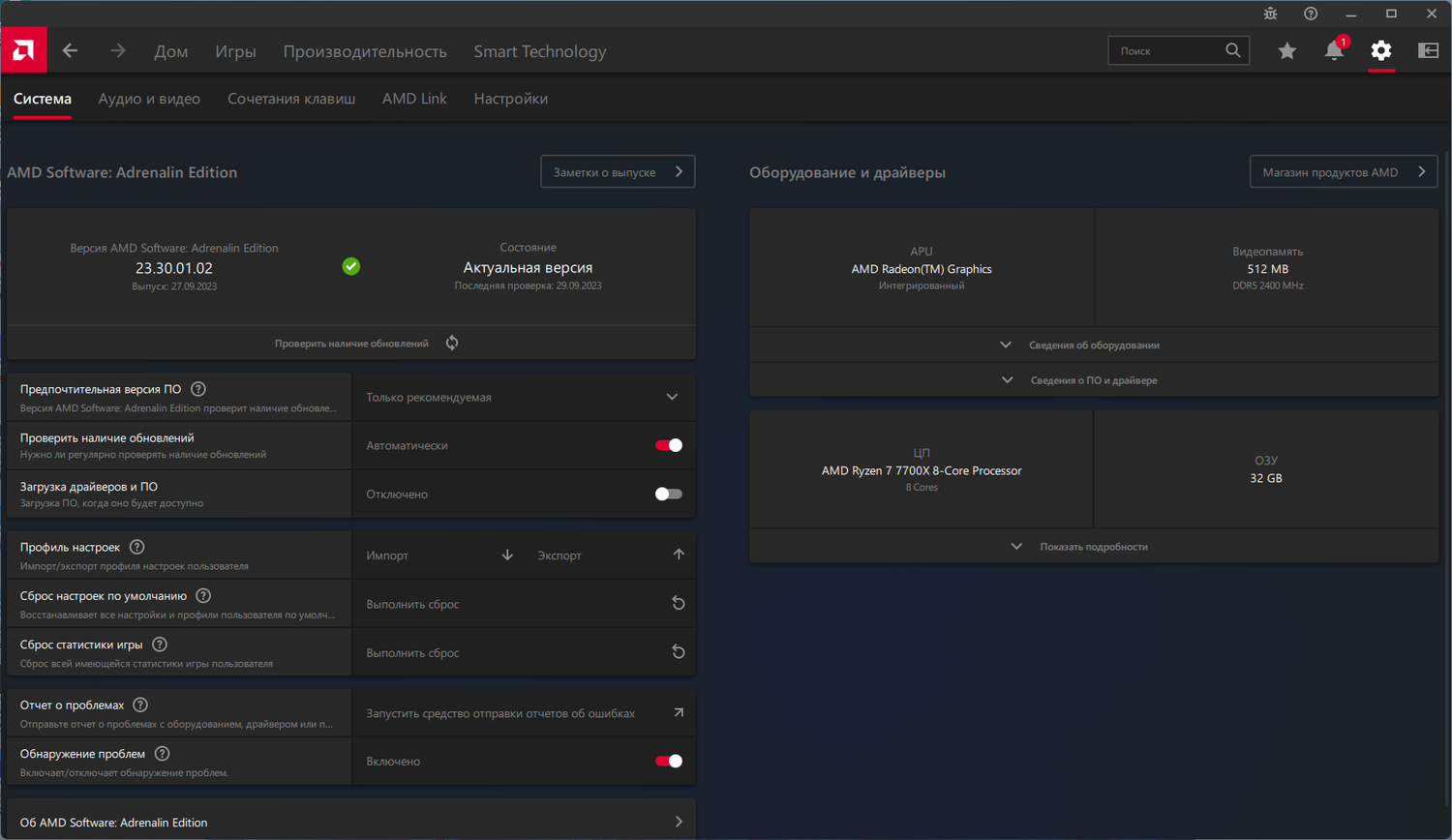Click the AMD Ryzen 7 7700X processor card
This screenshot has height=840, width=1452.
coord(922,470)
